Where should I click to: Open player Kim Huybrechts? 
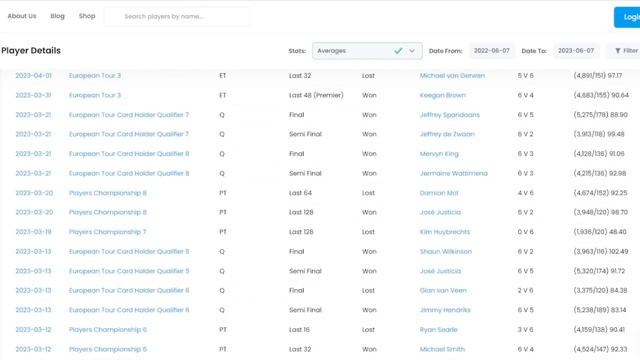[x=444, y=232]
